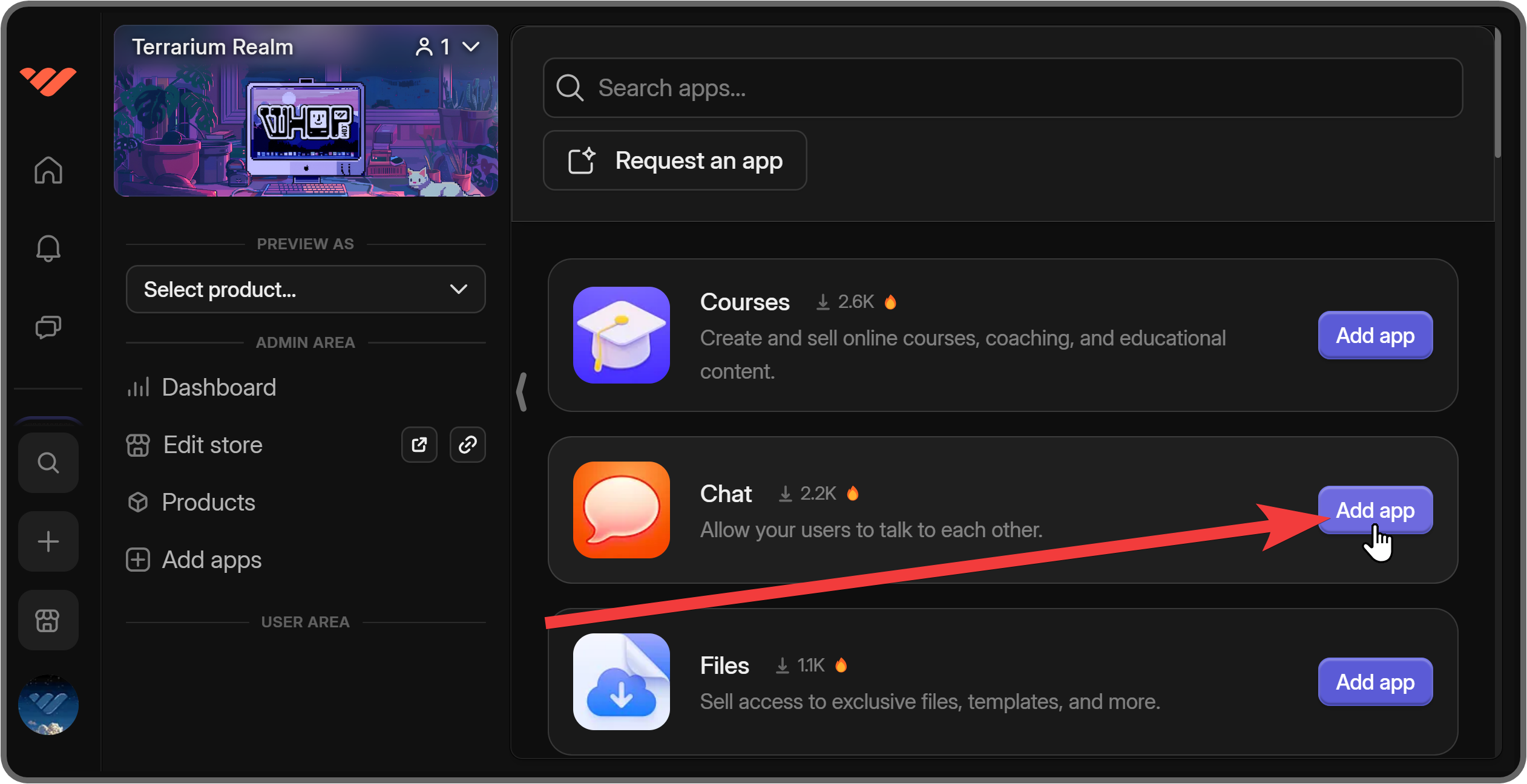
Task: Click the Files cloud download icon
Action: [621, 682]
